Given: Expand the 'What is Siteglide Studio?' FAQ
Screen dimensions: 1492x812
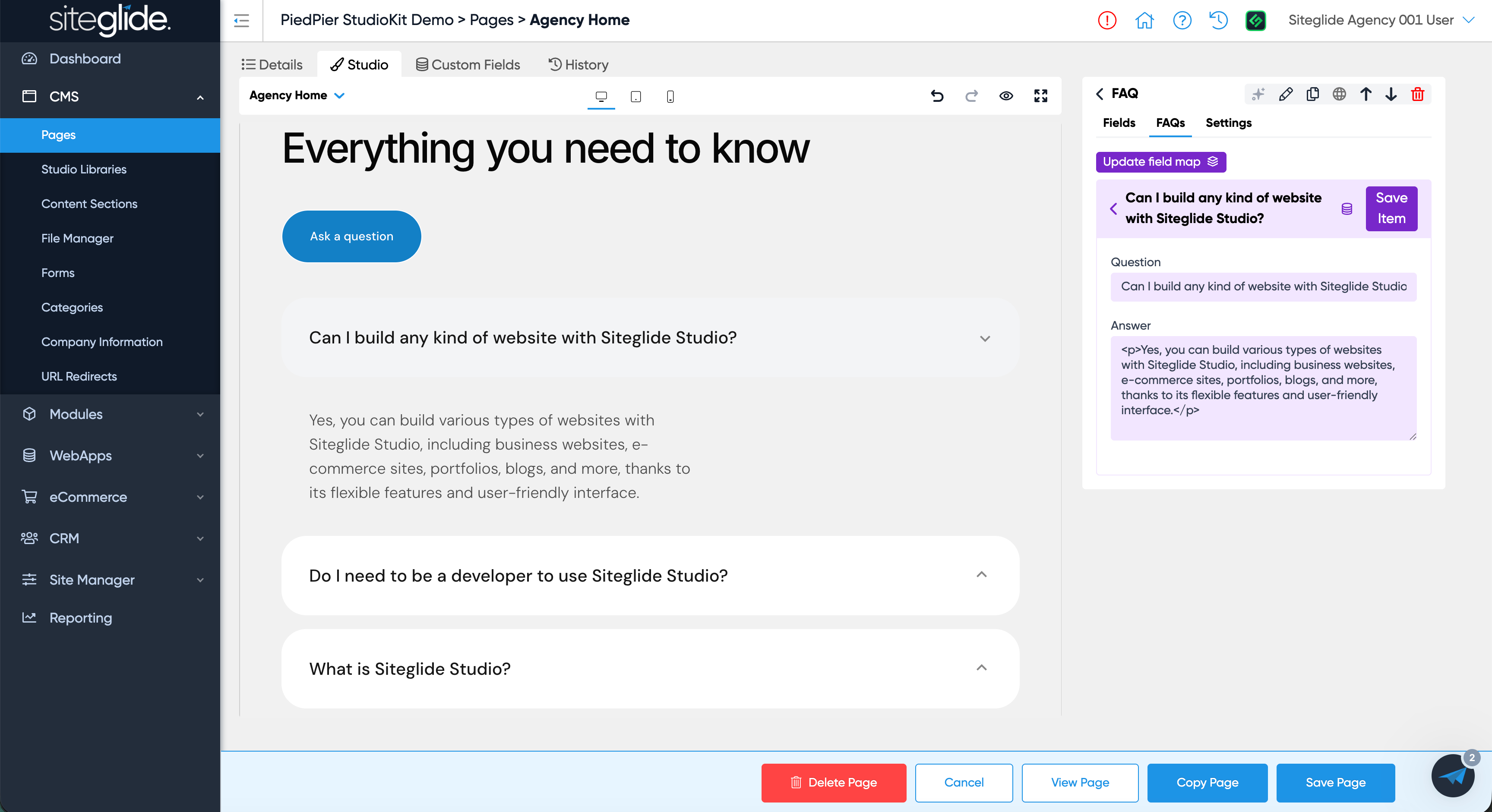Looking at the screenshot, I should (x=650, y=669).
